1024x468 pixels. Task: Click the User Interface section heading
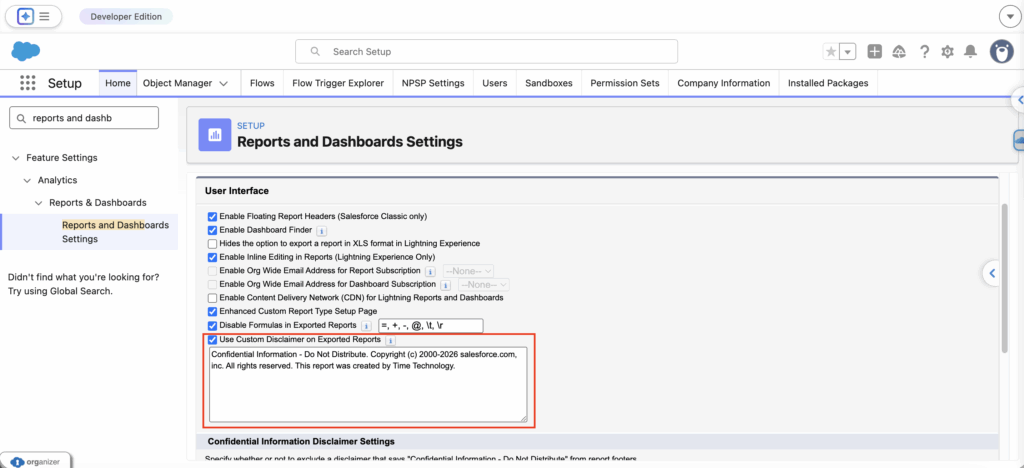tap(237, 191)
